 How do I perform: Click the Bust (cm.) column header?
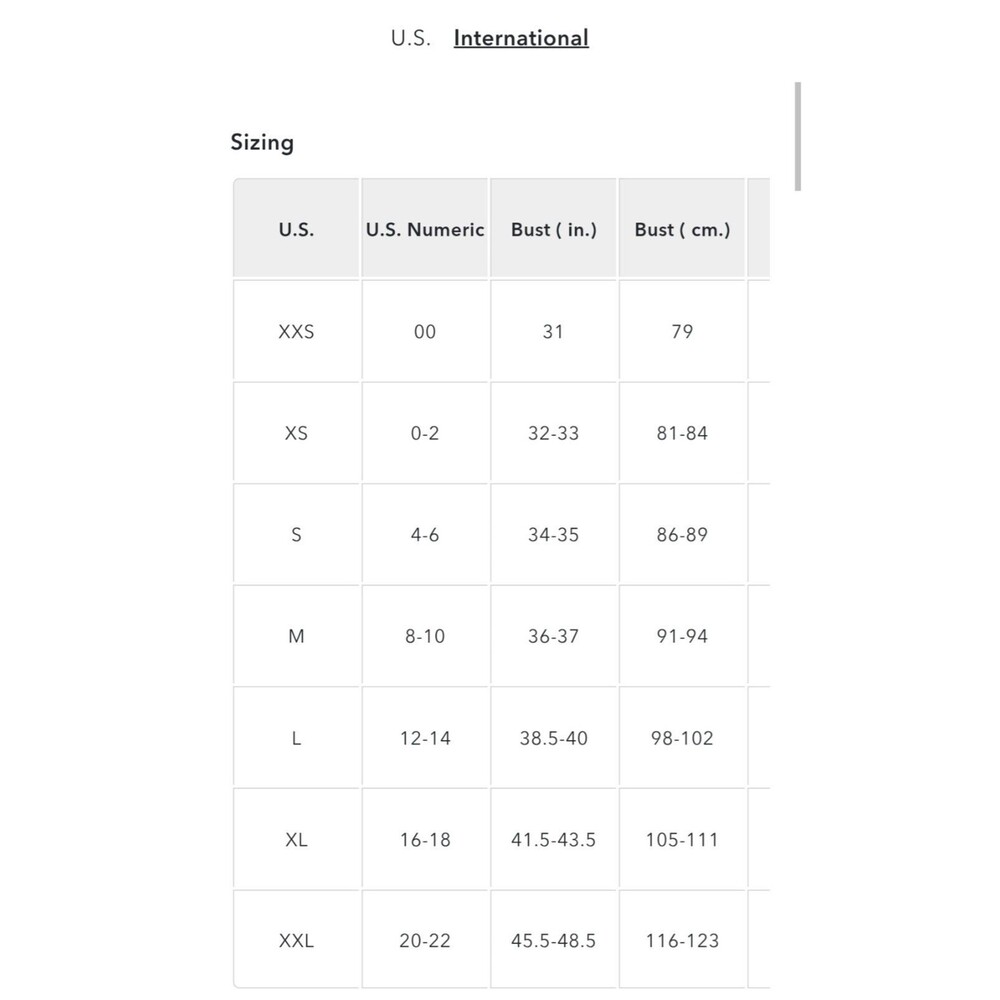pyautogui.click(x=682, y=228)
